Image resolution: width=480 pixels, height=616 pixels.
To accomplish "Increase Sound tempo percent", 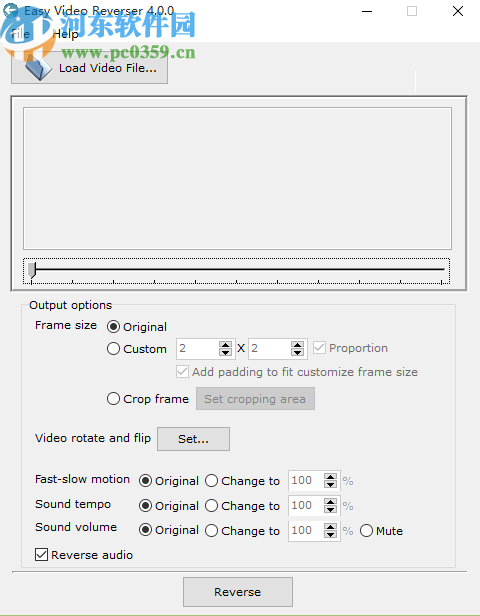I will click(x=330, y=502).
